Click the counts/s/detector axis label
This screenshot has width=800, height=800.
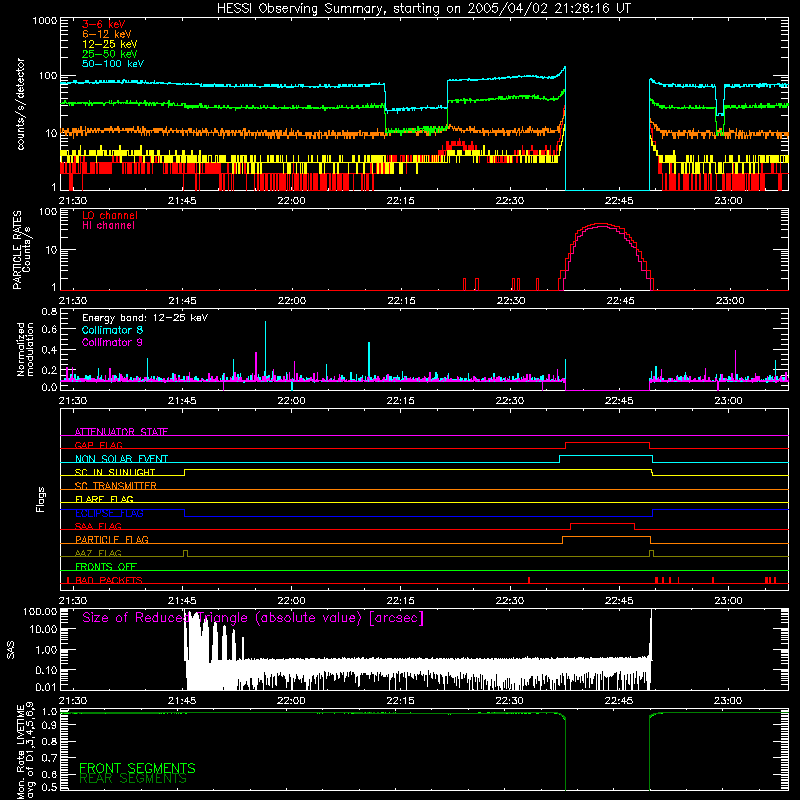(21, 104)
